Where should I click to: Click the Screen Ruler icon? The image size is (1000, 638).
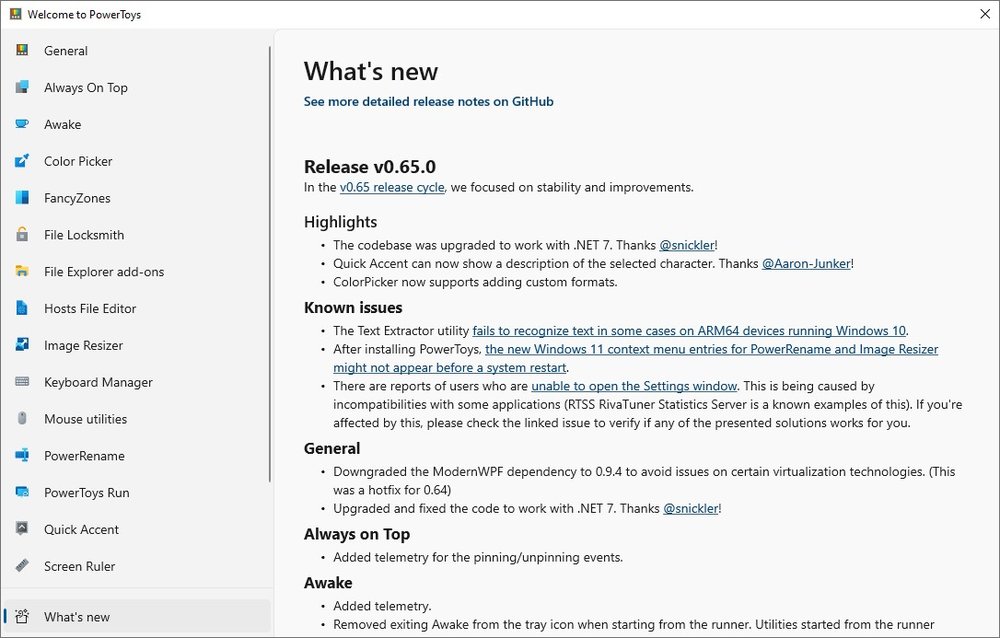click(22, 565)
